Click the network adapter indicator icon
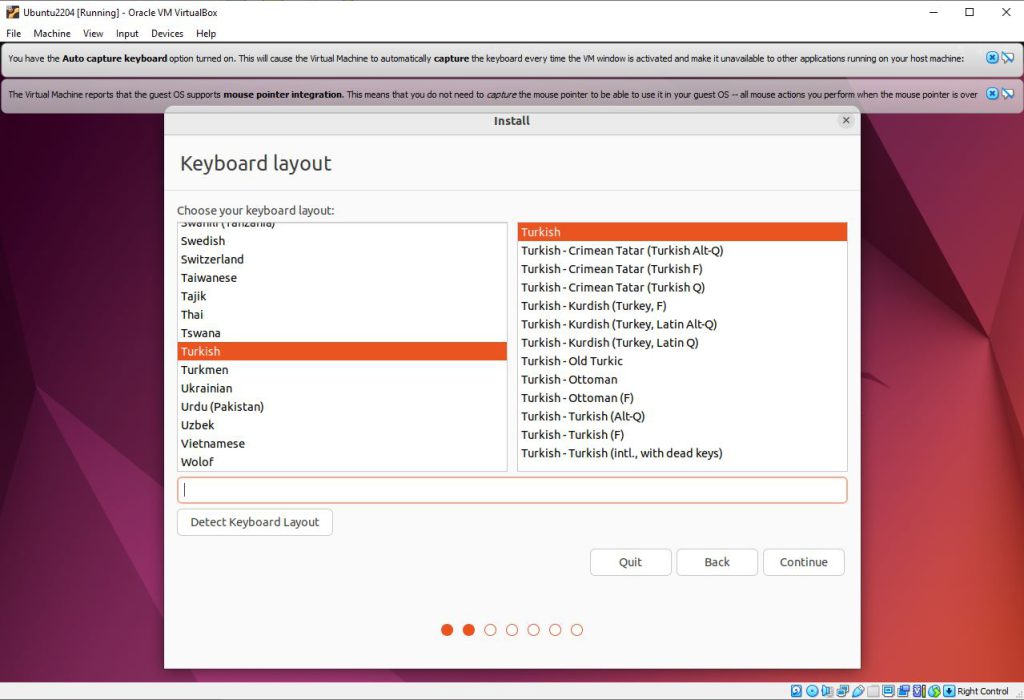 [842, 691]
